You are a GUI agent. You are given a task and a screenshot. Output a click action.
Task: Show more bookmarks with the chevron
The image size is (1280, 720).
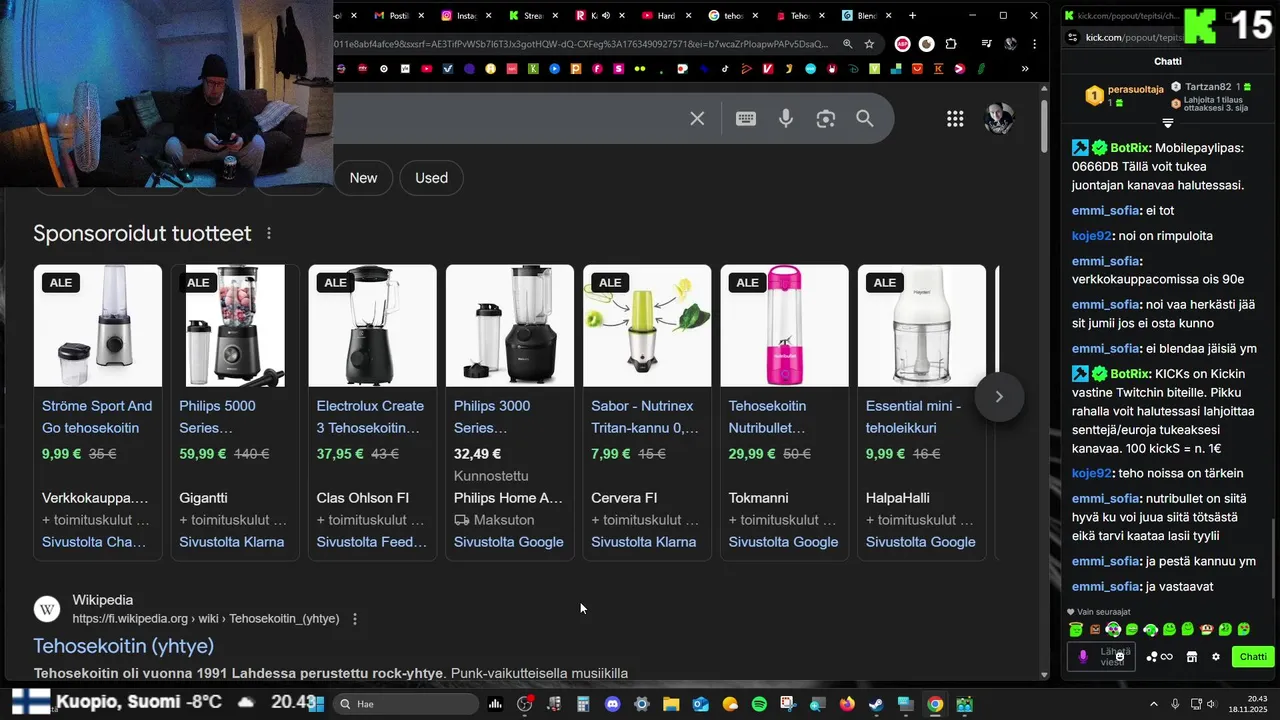(x=1025, y=69)
